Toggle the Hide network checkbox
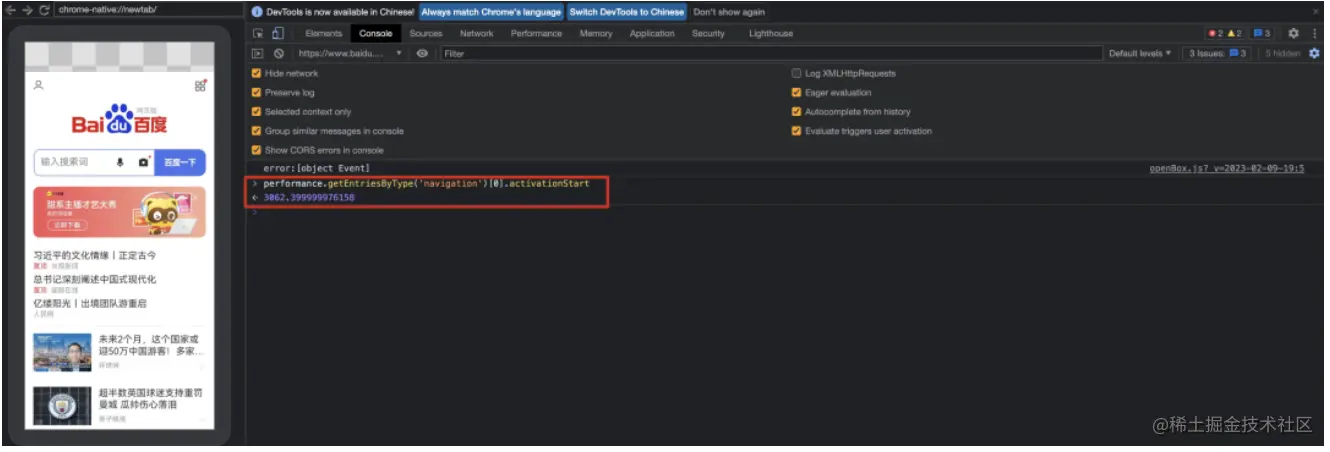Viewport: 1330px width, 452px height. click(x=256, y=73)
